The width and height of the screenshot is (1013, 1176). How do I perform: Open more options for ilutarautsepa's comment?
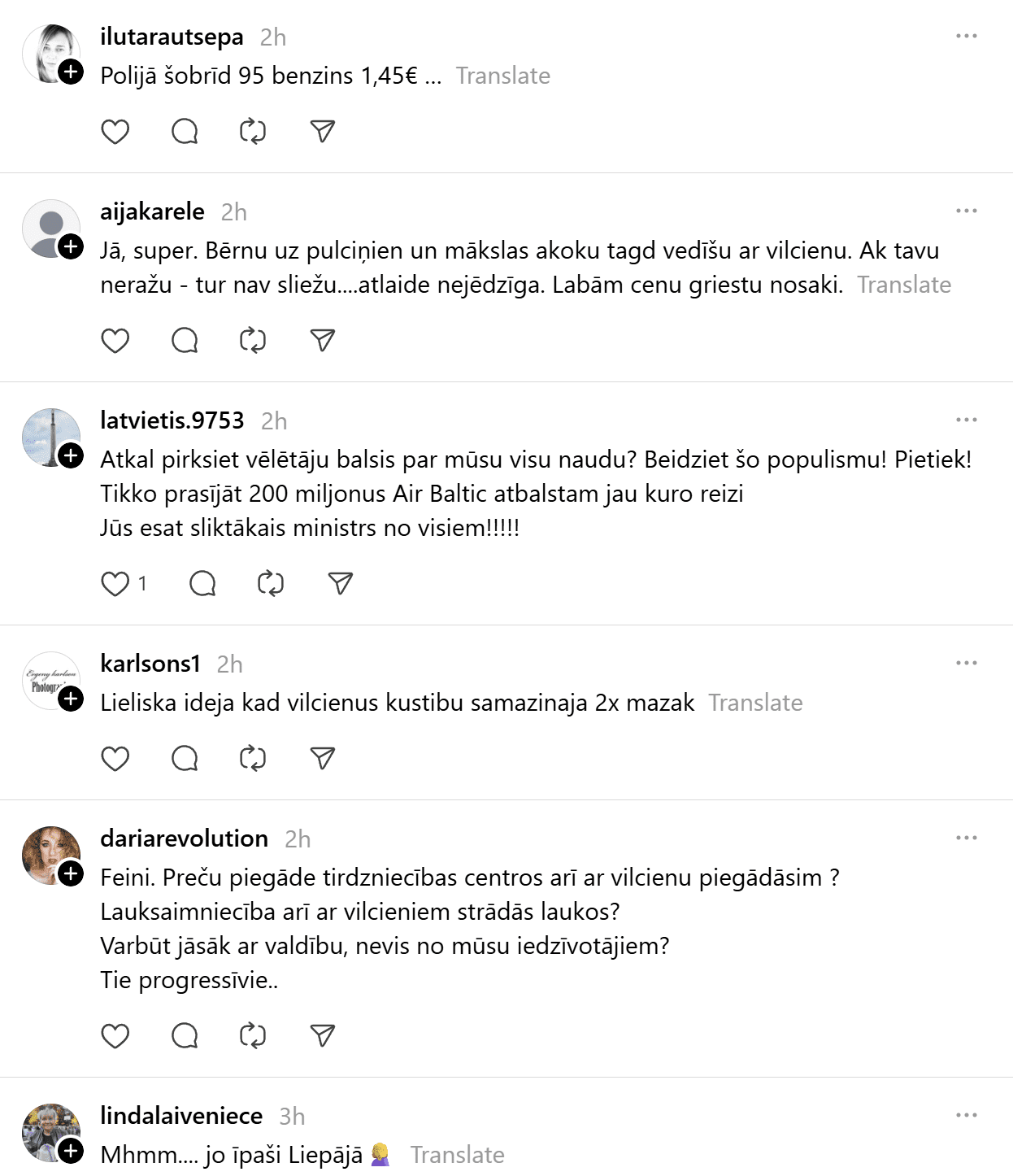966,37
